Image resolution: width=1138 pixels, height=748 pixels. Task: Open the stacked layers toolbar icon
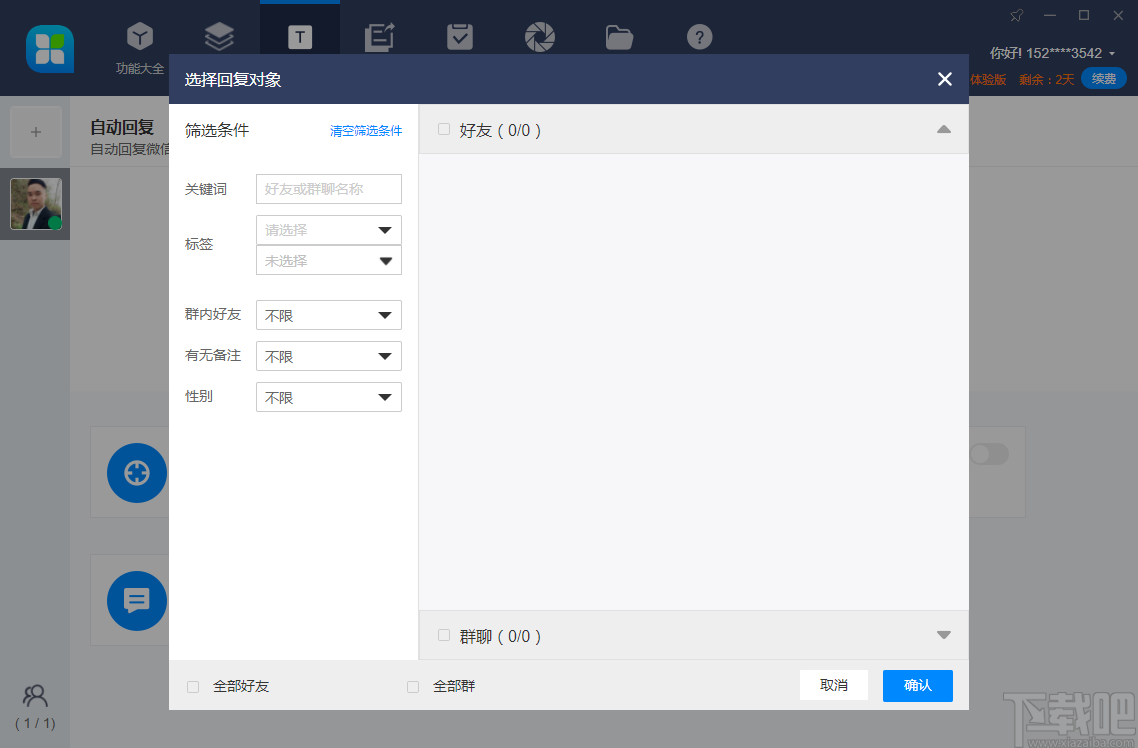[x=219, y=36]
